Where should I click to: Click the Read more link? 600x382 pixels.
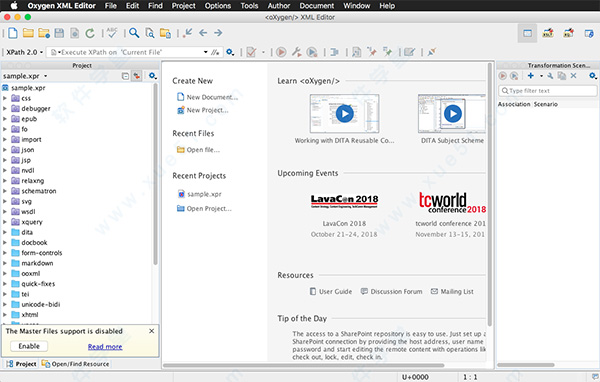105,347
